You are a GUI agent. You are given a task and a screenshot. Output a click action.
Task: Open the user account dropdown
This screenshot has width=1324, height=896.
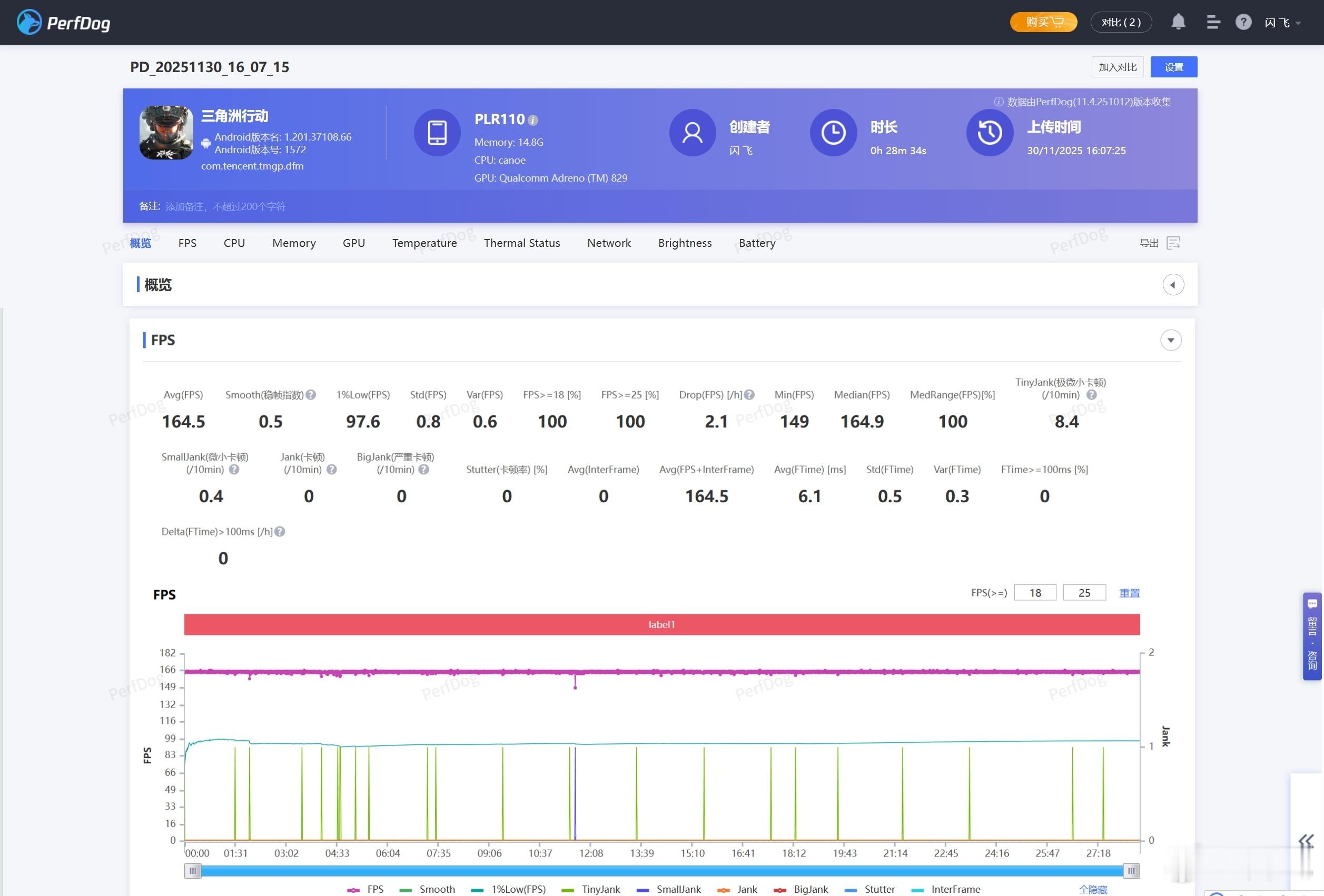click(1282, 23)
